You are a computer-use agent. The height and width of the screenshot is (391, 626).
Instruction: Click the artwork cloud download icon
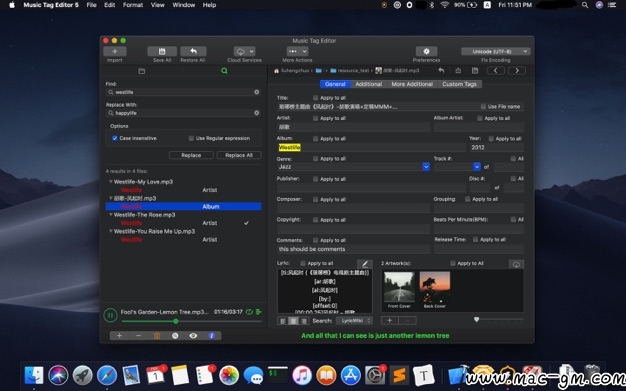point(516,264)
